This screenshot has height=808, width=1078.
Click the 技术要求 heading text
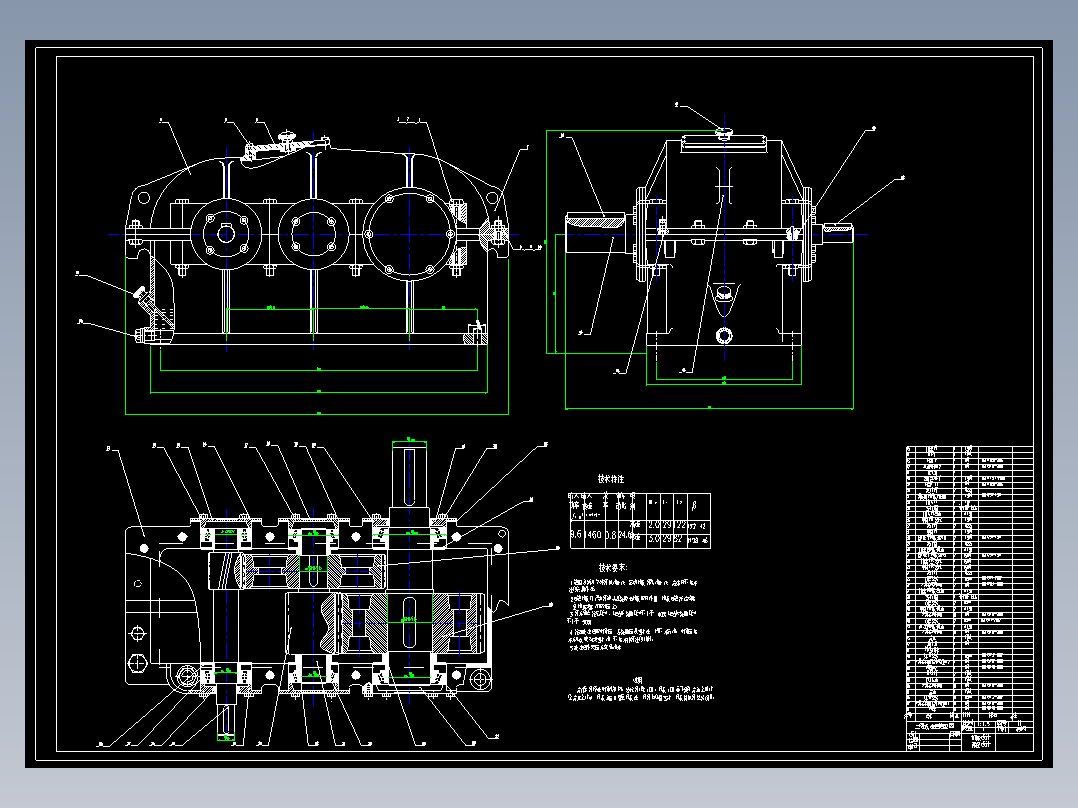tap(613, 568)
